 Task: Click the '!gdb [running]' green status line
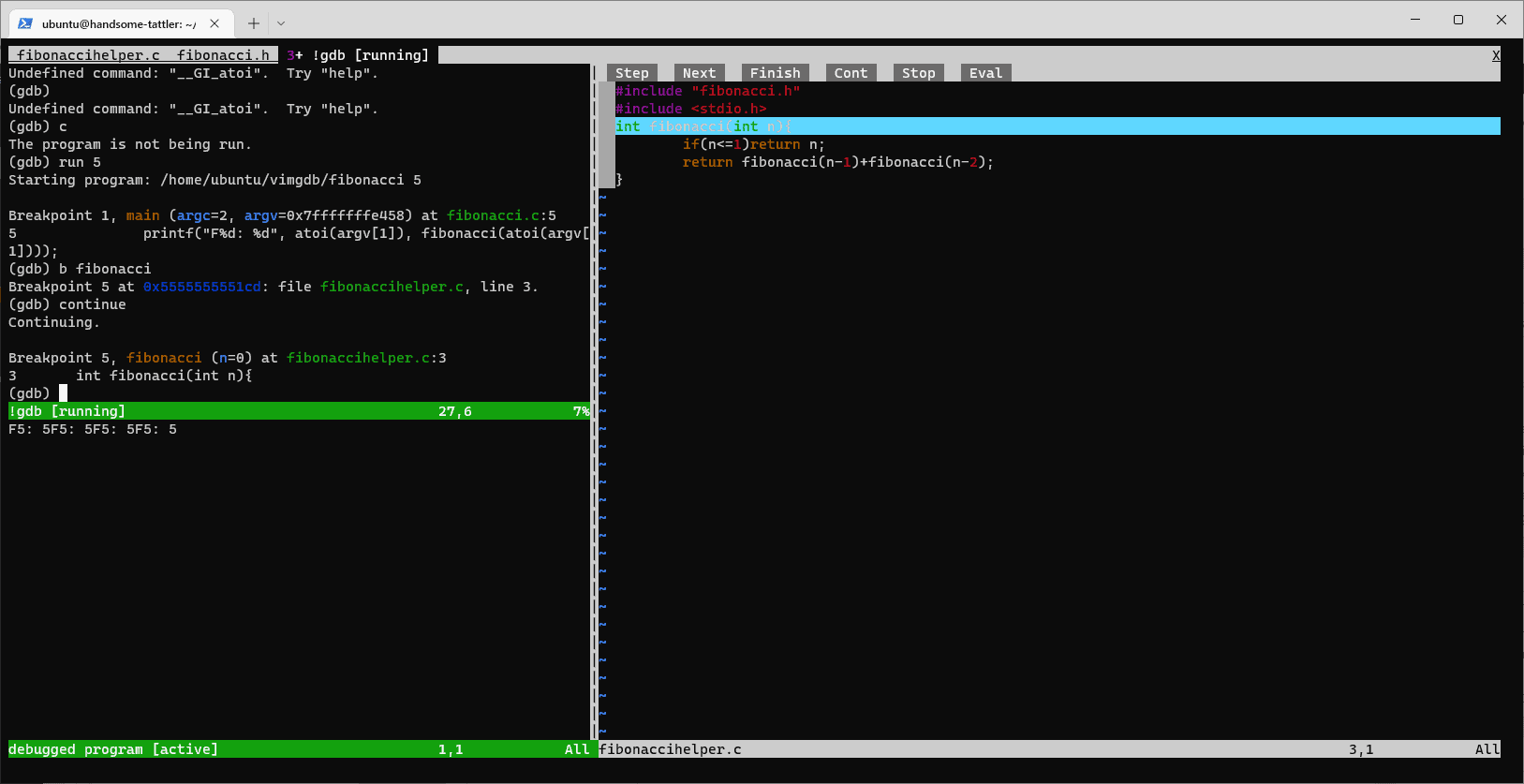click(x=299, y=411)
